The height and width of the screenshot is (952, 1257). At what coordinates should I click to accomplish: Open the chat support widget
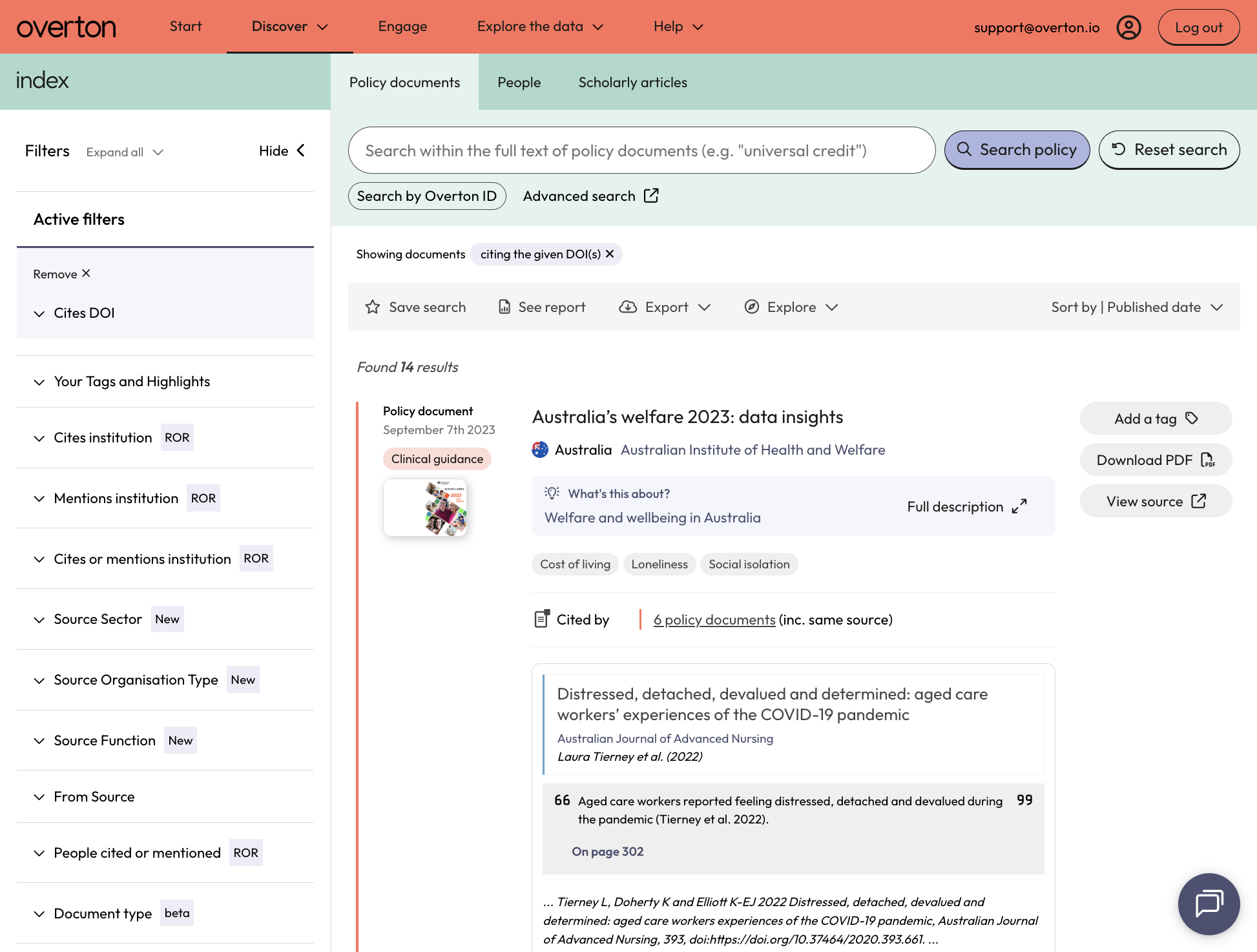pyautogui.click(x=1209, y=904)
